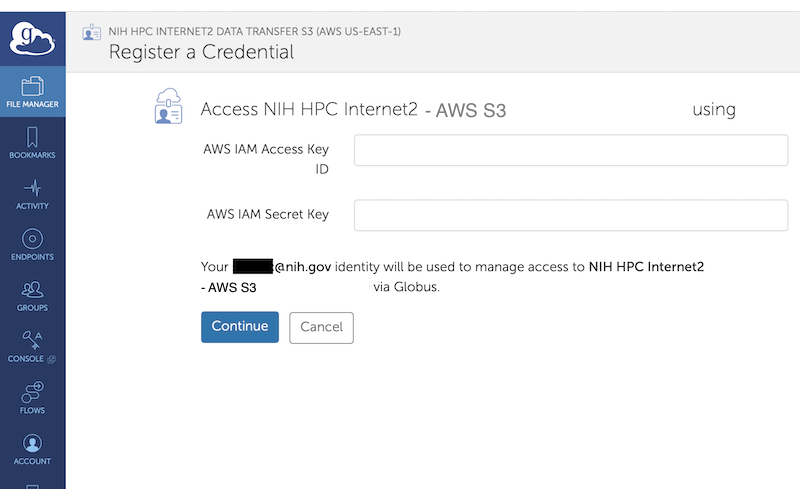The image size is (800, 500).
Task: Open the Groups section
Action: coord(32,296)
